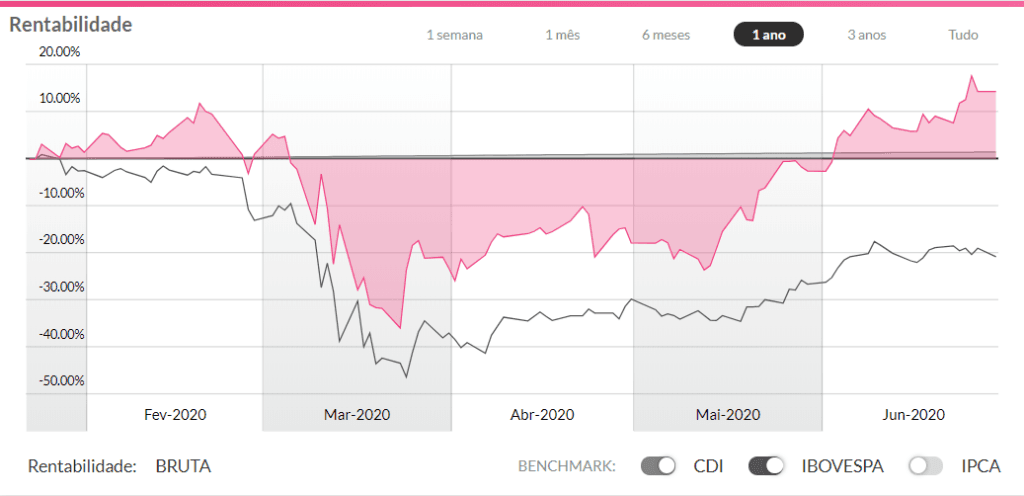
Task: Show the 6 meses range
Action: coord(665,35)
